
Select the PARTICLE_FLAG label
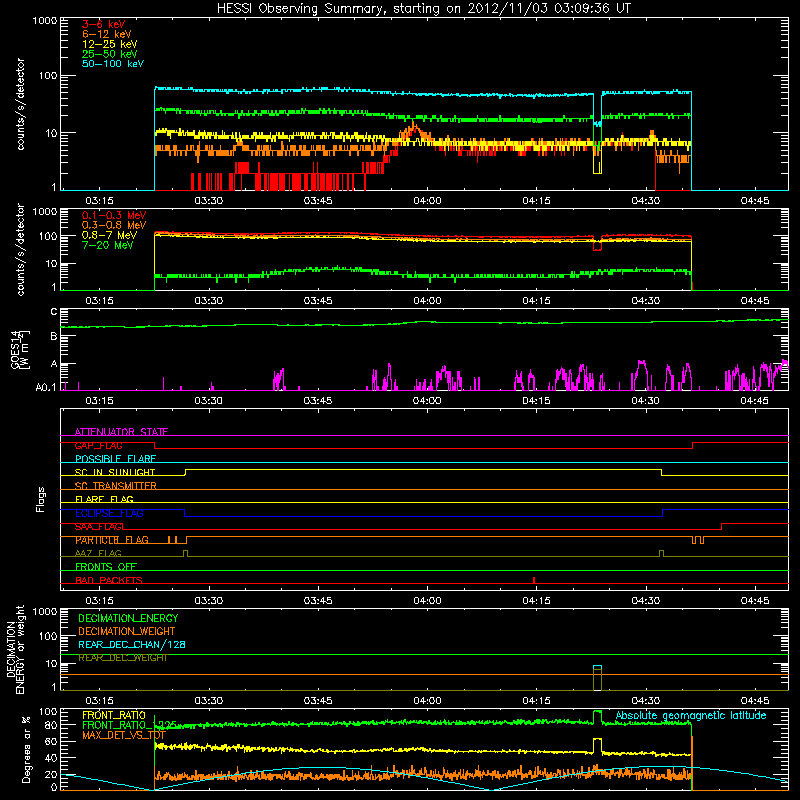coord(112,540)
